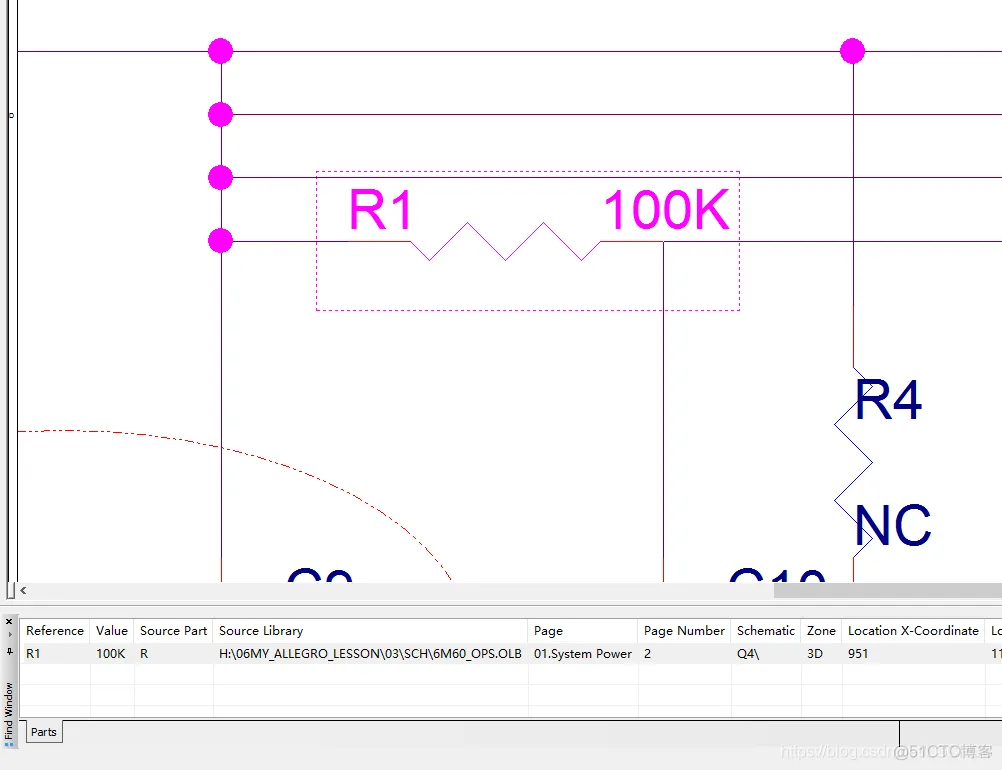The height and width of the screenshot is (770, 1002).
Task: Click the 6M60_OPS.OLB source library cell
Action: 371,654
